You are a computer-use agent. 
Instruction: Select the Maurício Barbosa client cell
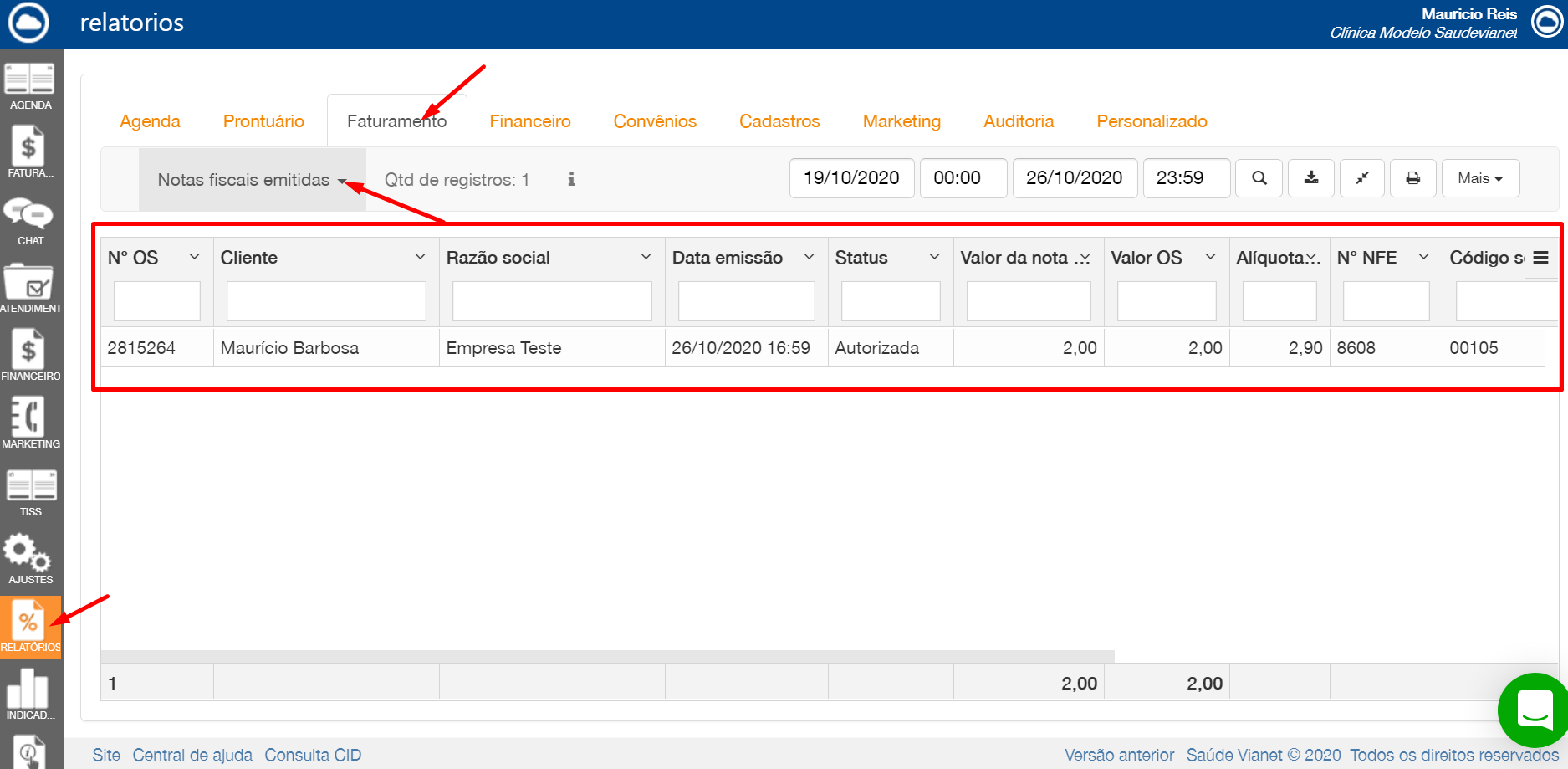(326, 348)
